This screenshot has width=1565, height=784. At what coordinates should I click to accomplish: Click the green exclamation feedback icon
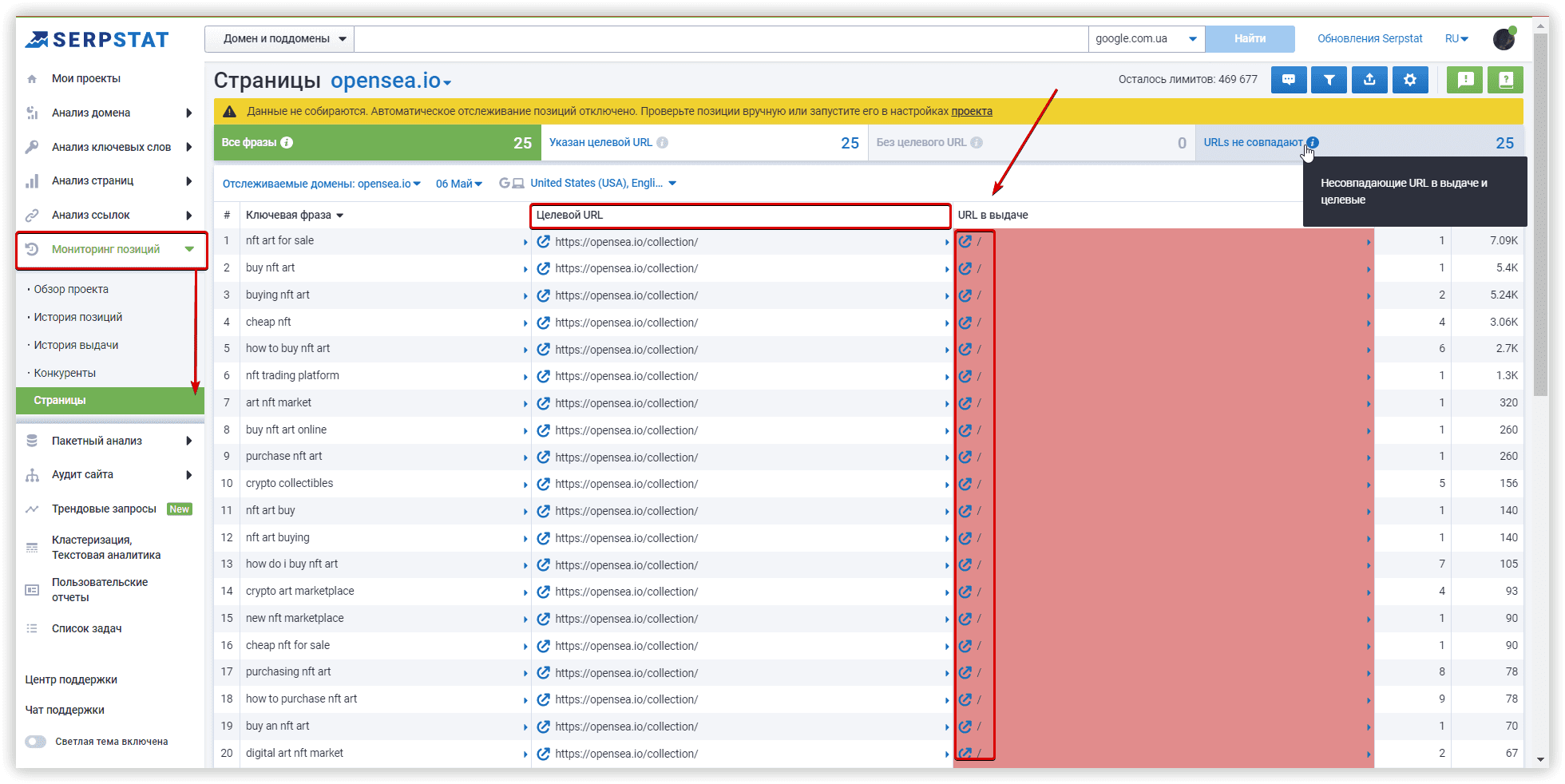coord(1465,80)
